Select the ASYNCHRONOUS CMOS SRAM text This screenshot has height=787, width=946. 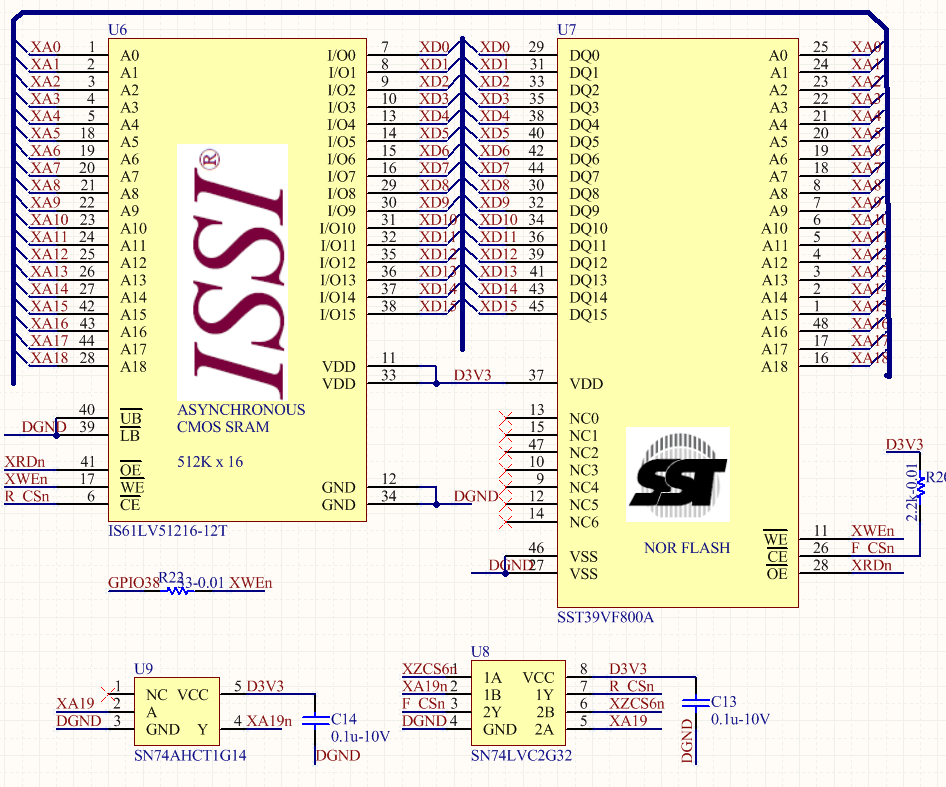241,418
